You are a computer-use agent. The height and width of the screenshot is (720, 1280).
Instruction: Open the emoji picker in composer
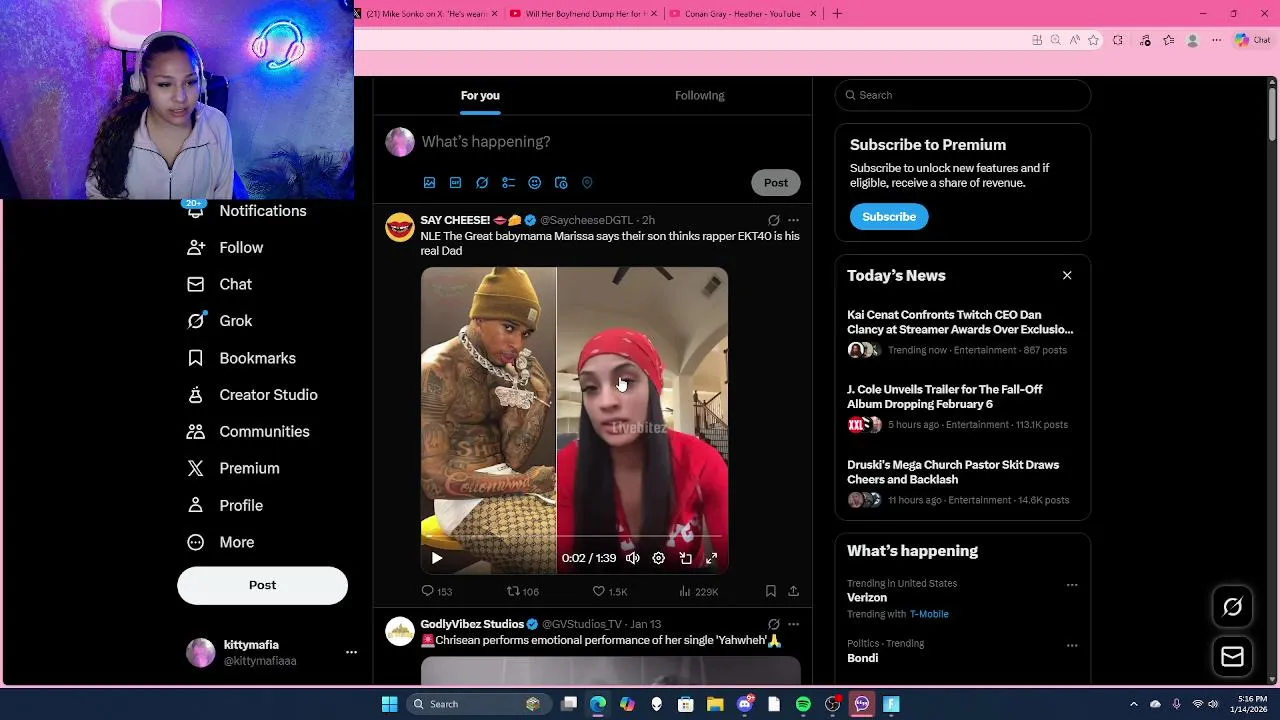coord(534,183)
